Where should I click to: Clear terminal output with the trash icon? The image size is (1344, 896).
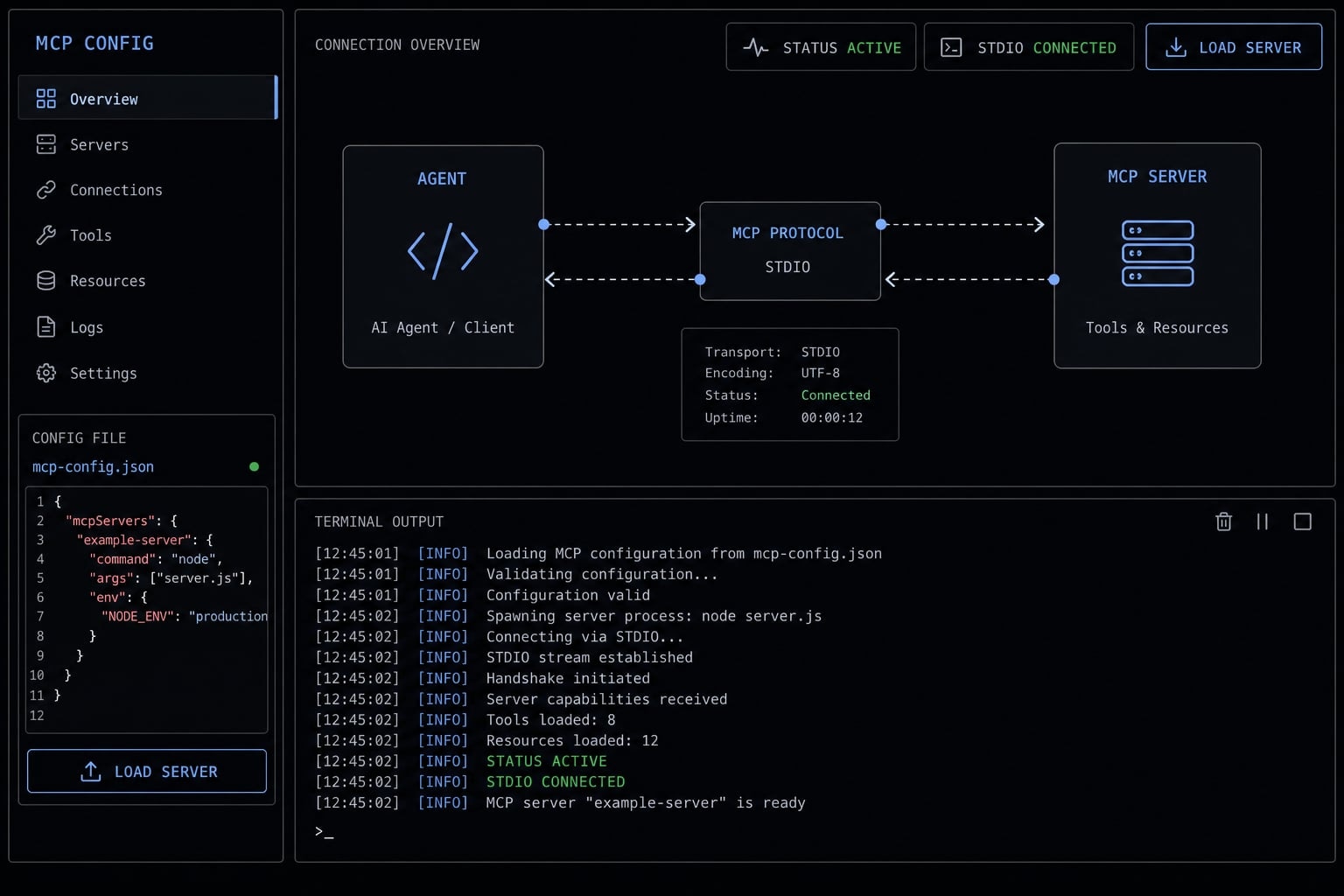click(x=1223, y=521)
